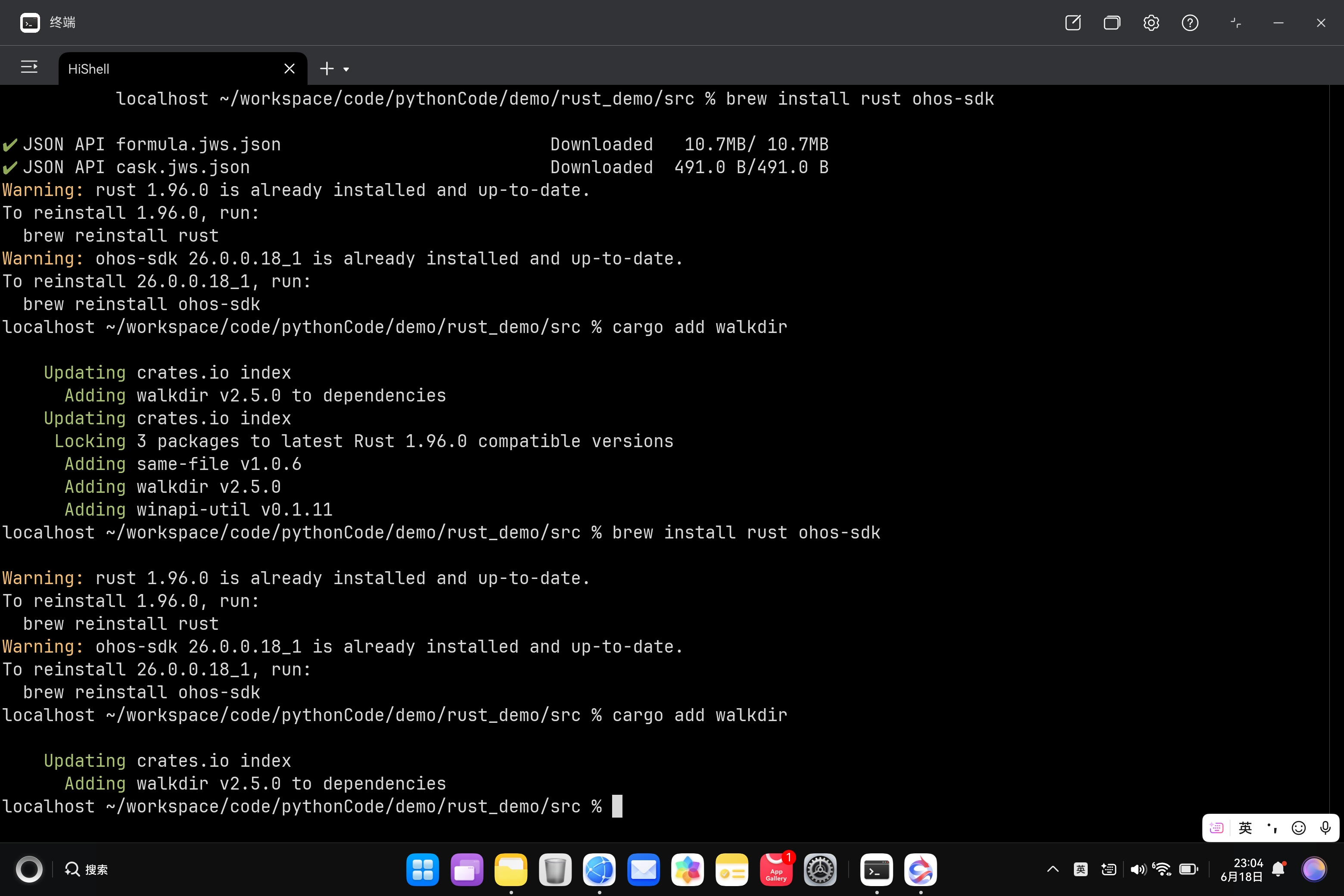This screenshot has width=1344, height=896.
Task: Click first 'cargo add walkdir' command text
Action: tap(700, 327)
